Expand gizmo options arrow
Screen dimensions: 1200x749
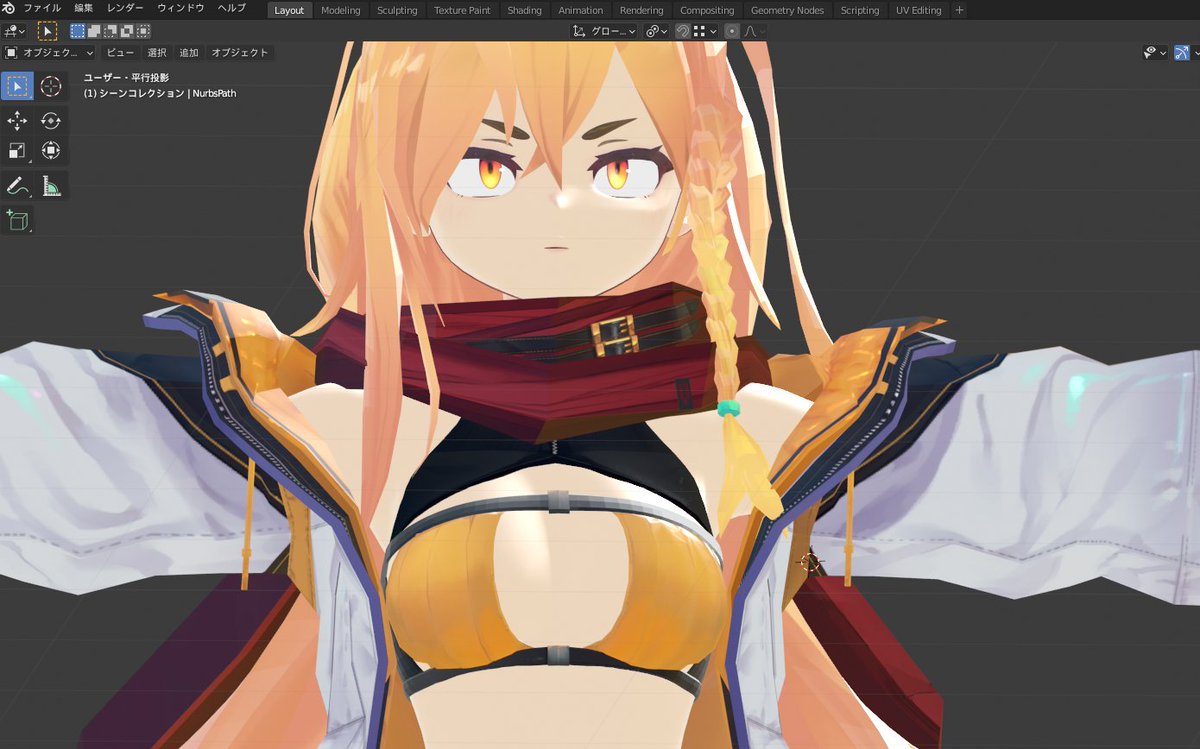tap(1195, 52)
